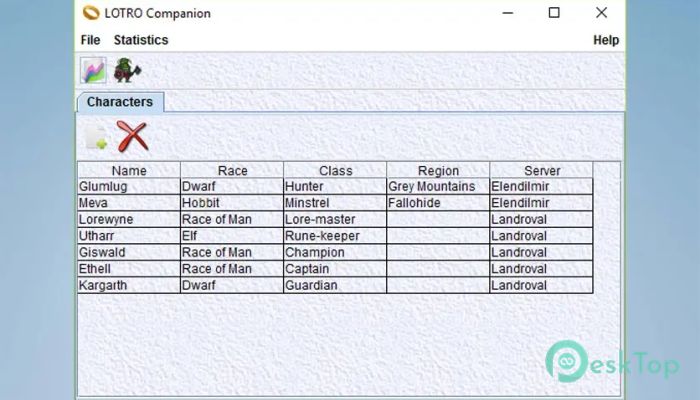Click the orc warbands icon in toolbar
This screenshot has height=400, width=700.
pyautogui.click(x=127, y=70)
